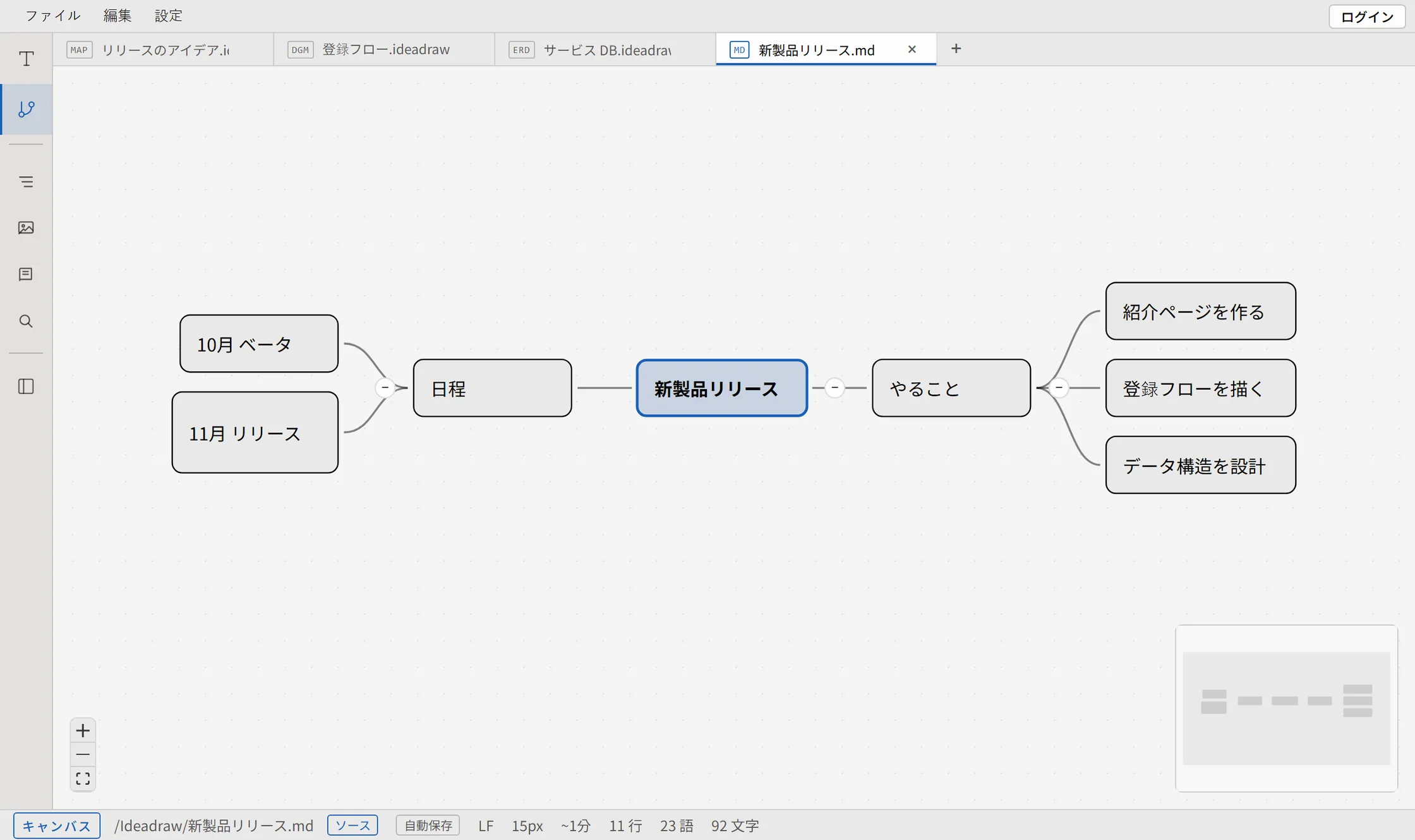The height and width of the screenshot is (840, 1415).
Task: Zoom in with the plus button
Action: click(x=83, y=731)
